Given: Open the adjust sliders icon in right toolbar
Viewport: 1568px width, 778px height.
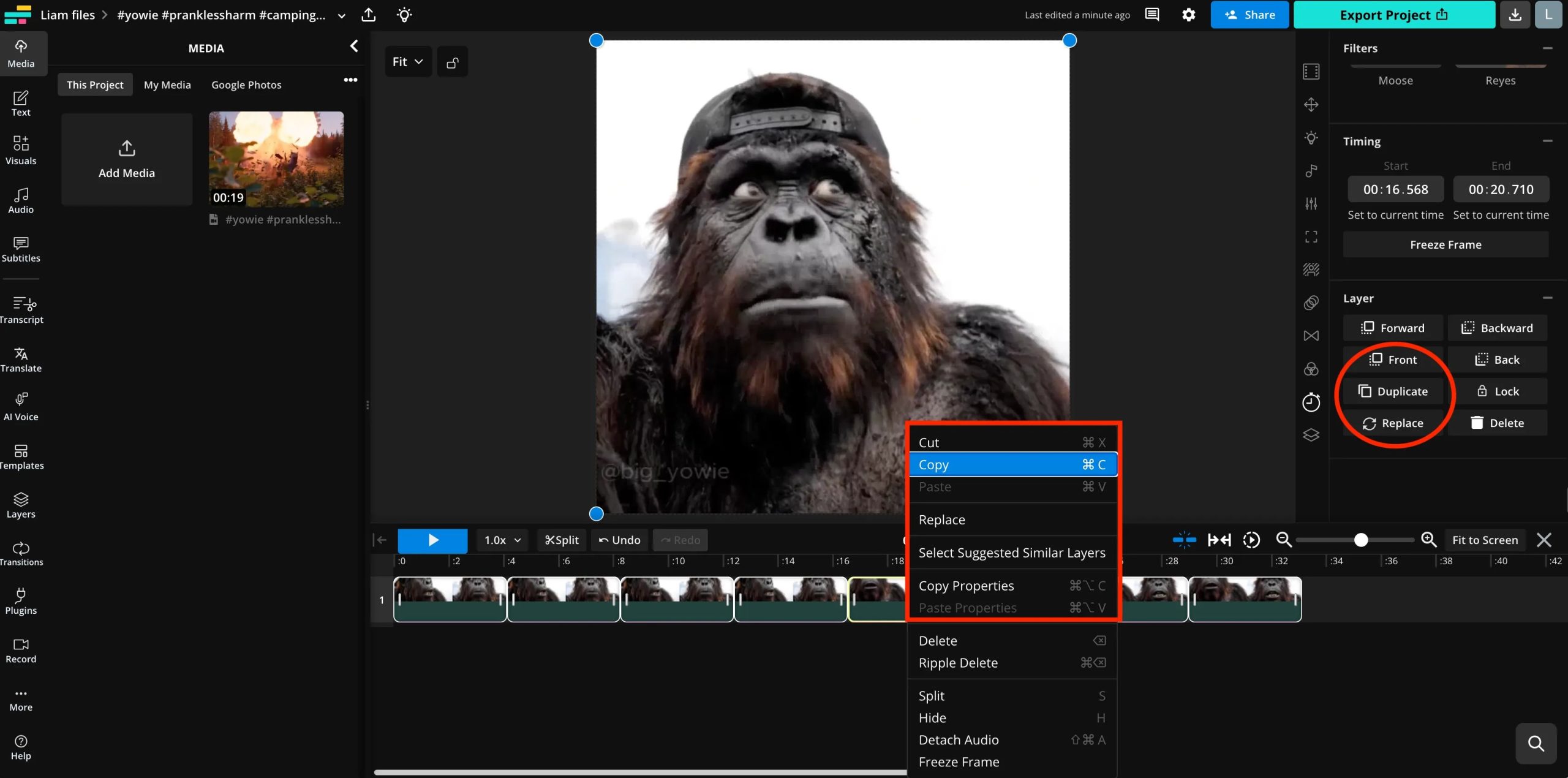Looking at the screenshot, I should click(1311, 204).
